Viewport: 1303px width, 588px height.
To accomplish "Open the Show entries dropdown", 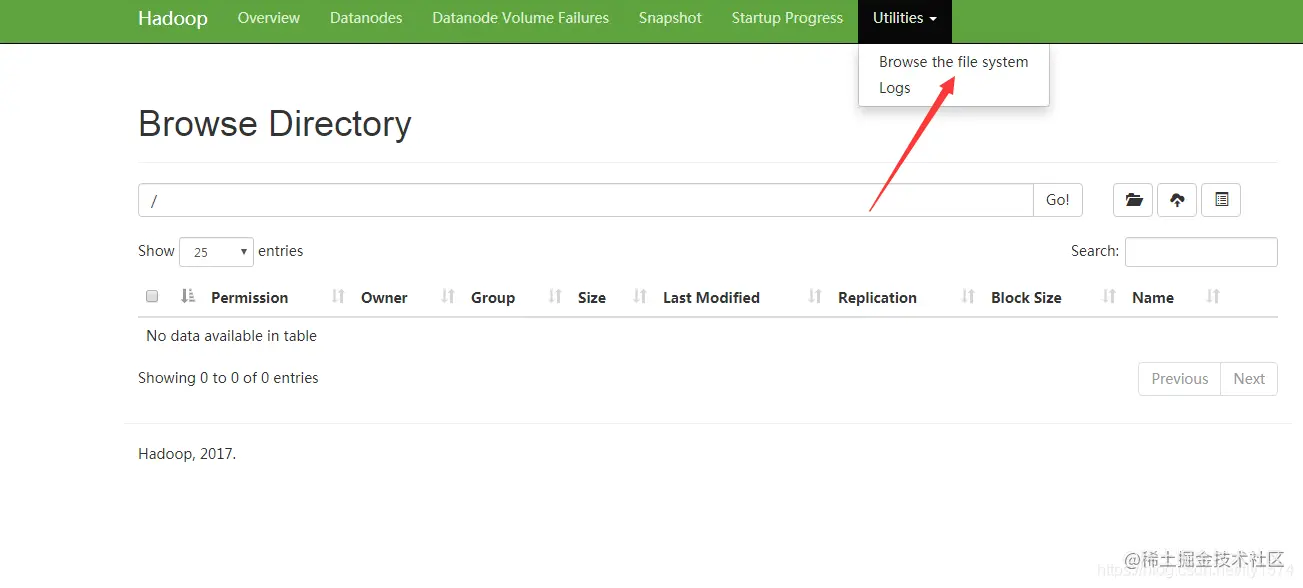I will click(216, 252).
